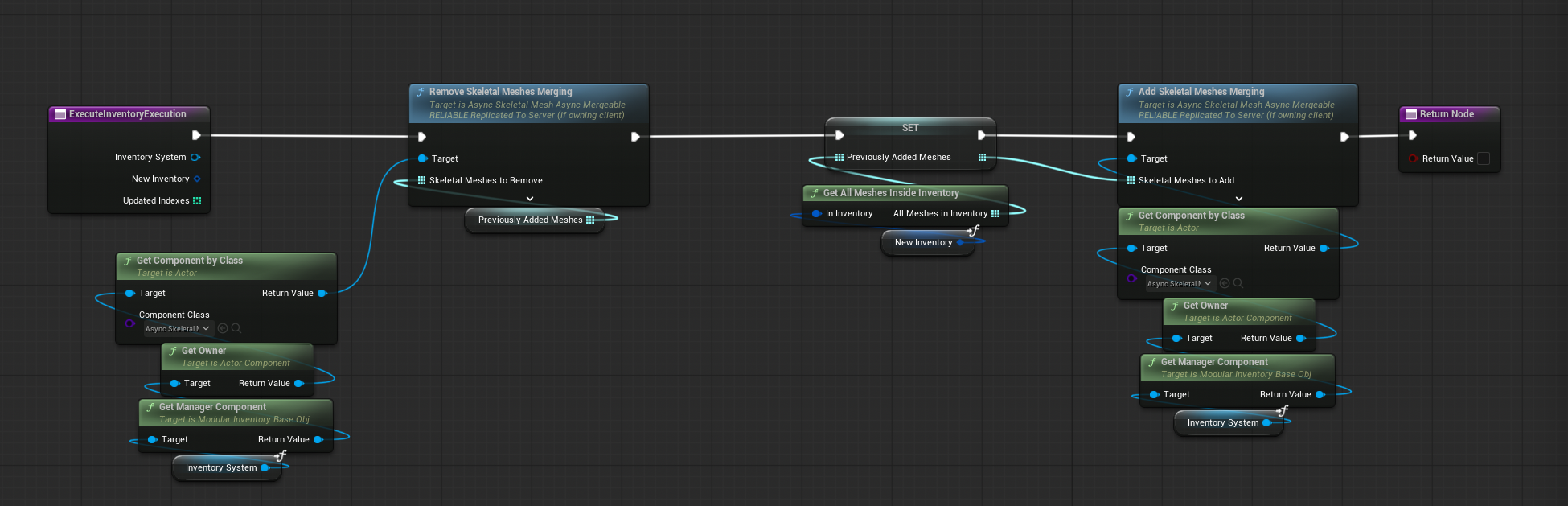Viewport: 1568px width, 506px height.
Task: Click the In Inventory input pin
Action: click(x=816, y=213)
